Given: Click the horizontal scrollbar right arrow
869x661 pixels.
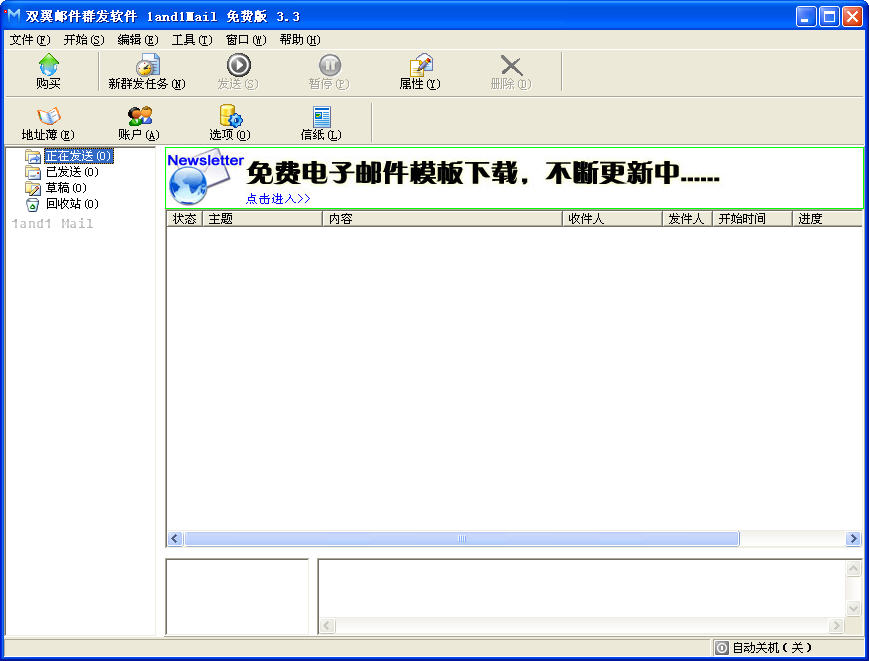Looking at the screenshot, I should coord(854,538).
